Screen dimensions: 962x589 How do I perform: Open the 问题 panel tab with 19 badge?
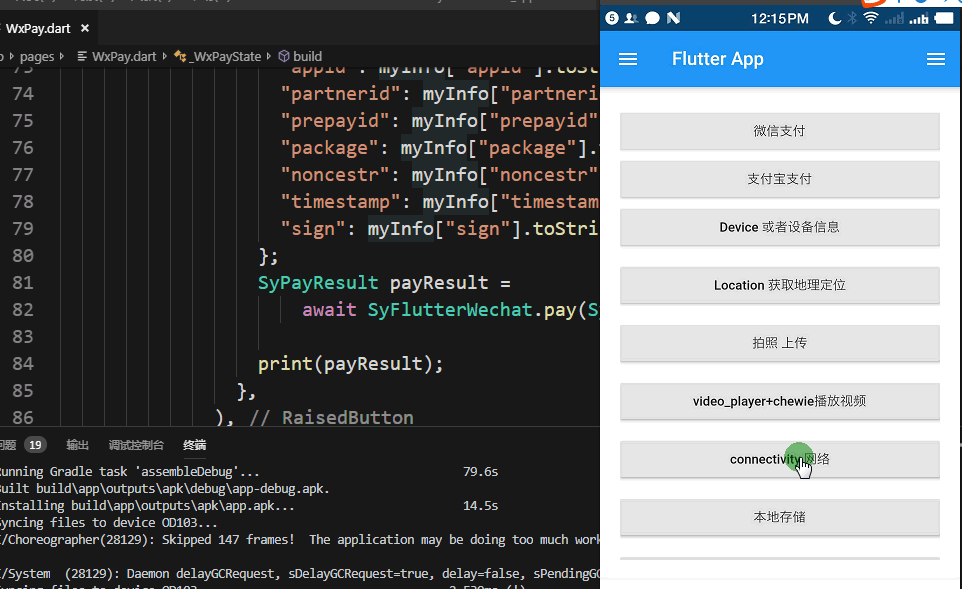pos(22,445)
